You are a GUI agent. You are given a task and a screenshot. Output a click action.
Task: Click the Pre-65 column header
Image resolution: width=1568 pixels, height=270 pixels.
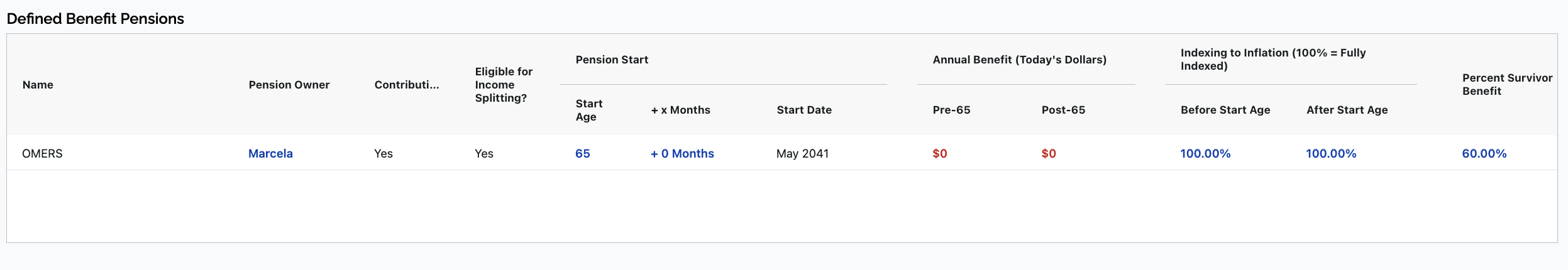pyautogui.click(x=952, y=110)
